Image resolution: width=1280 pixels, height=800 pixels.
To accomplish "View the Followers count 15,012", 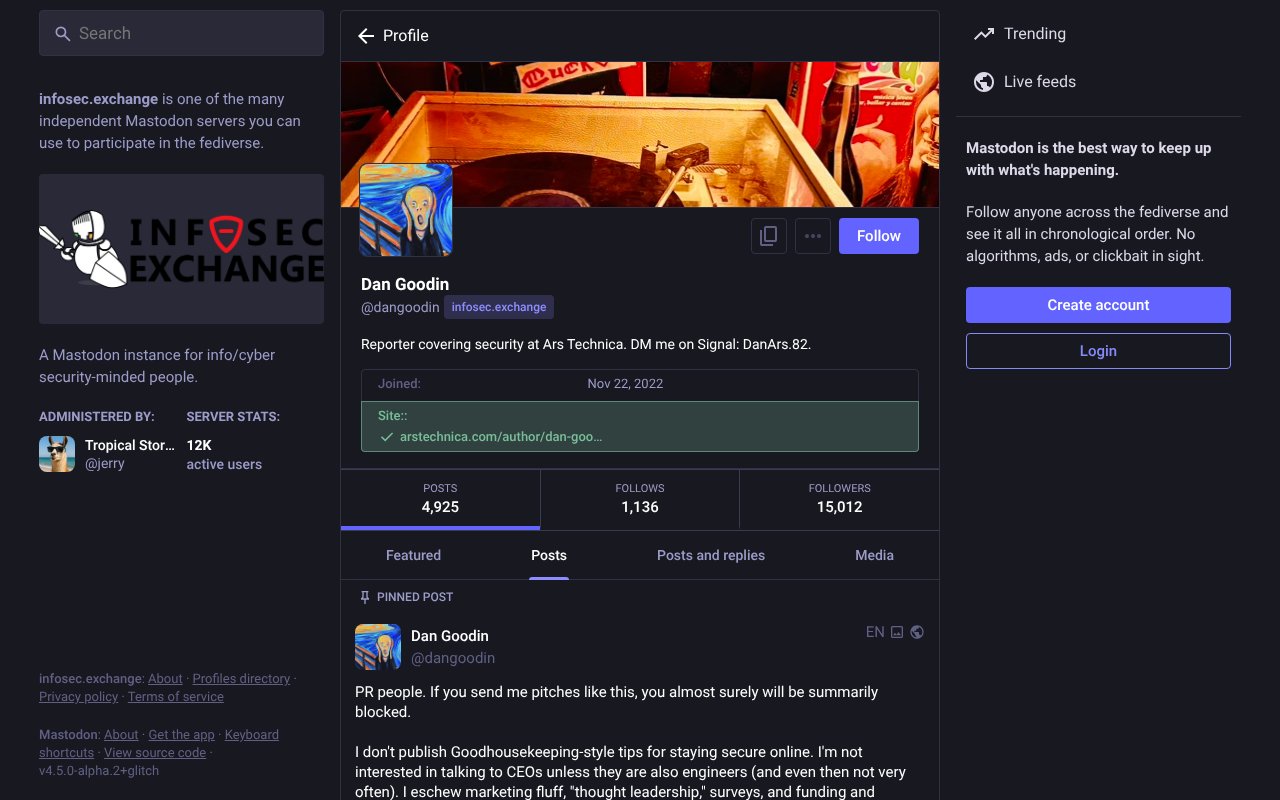I will click(x=839, y=498).
